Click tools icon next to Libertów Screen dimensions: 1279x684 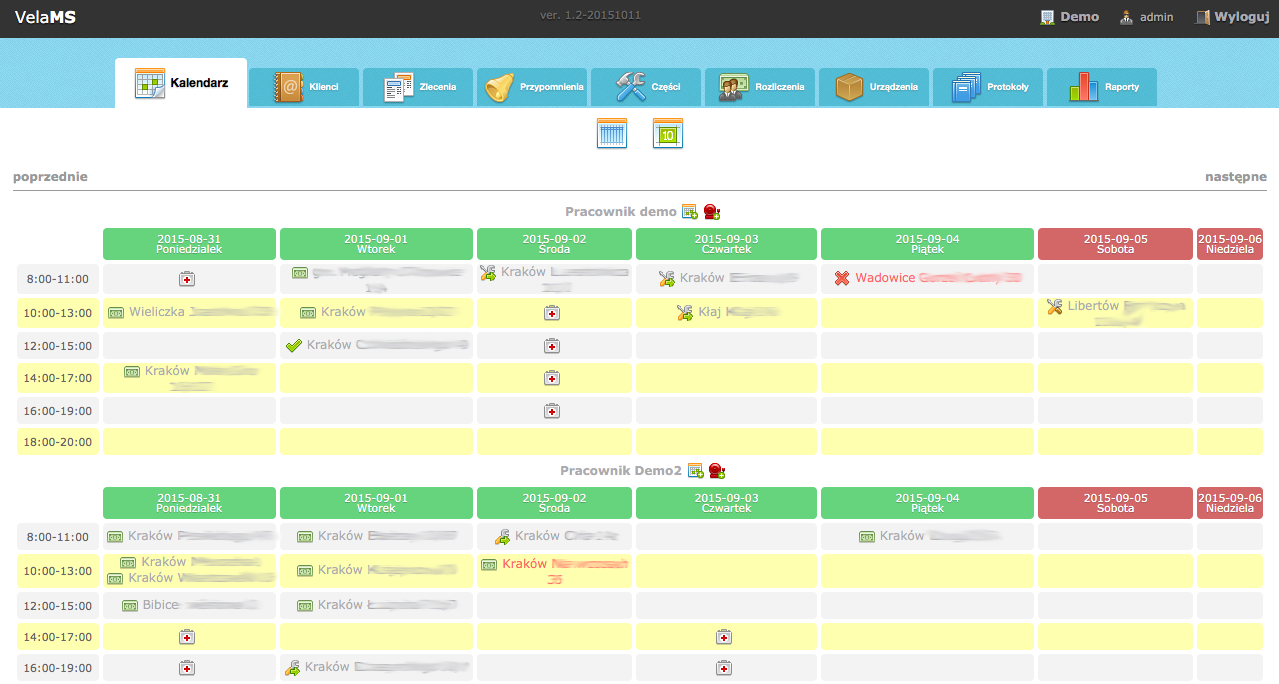pos(1054,306)
